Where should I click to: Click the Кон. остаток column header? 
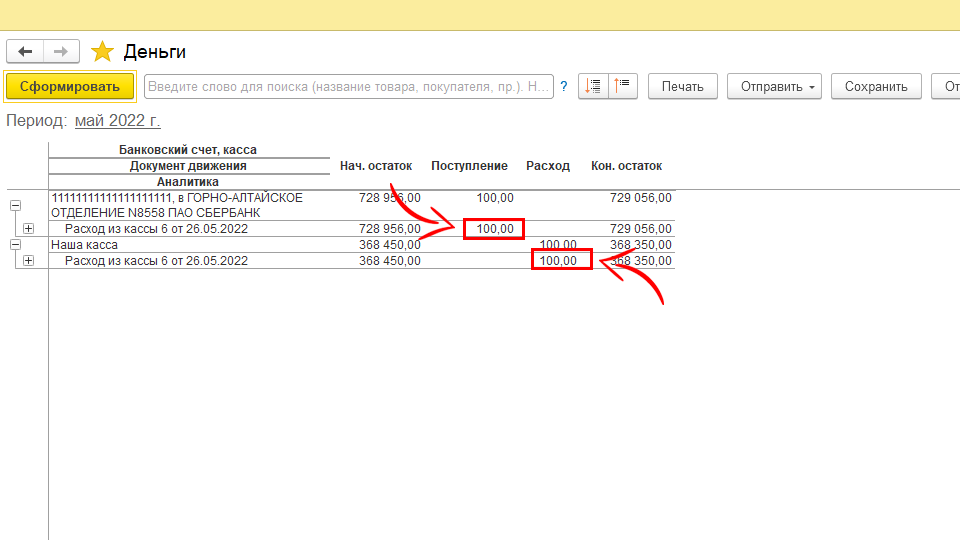tap(626, 166)
